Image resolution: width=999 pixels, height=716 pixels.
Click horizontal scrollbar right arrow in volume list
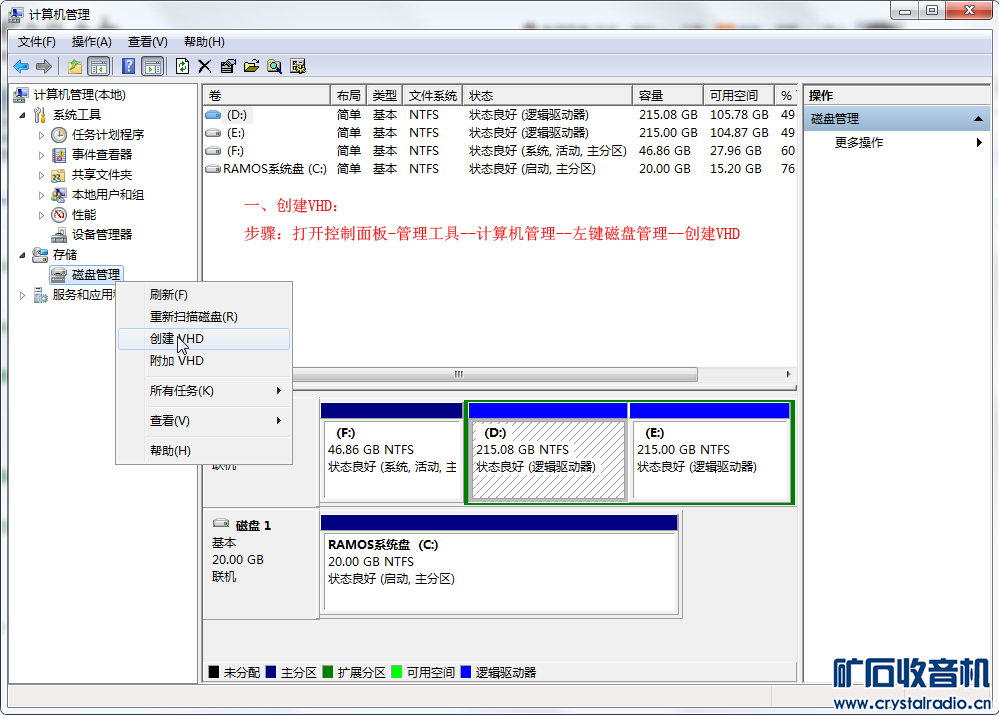[x=789, y=375]
